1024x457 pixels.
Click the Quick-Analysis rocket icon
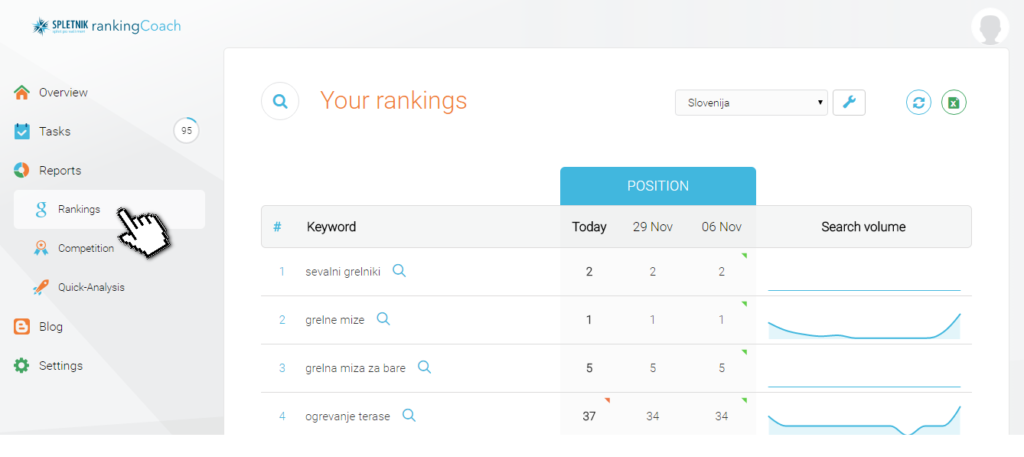tap(41, 287)
